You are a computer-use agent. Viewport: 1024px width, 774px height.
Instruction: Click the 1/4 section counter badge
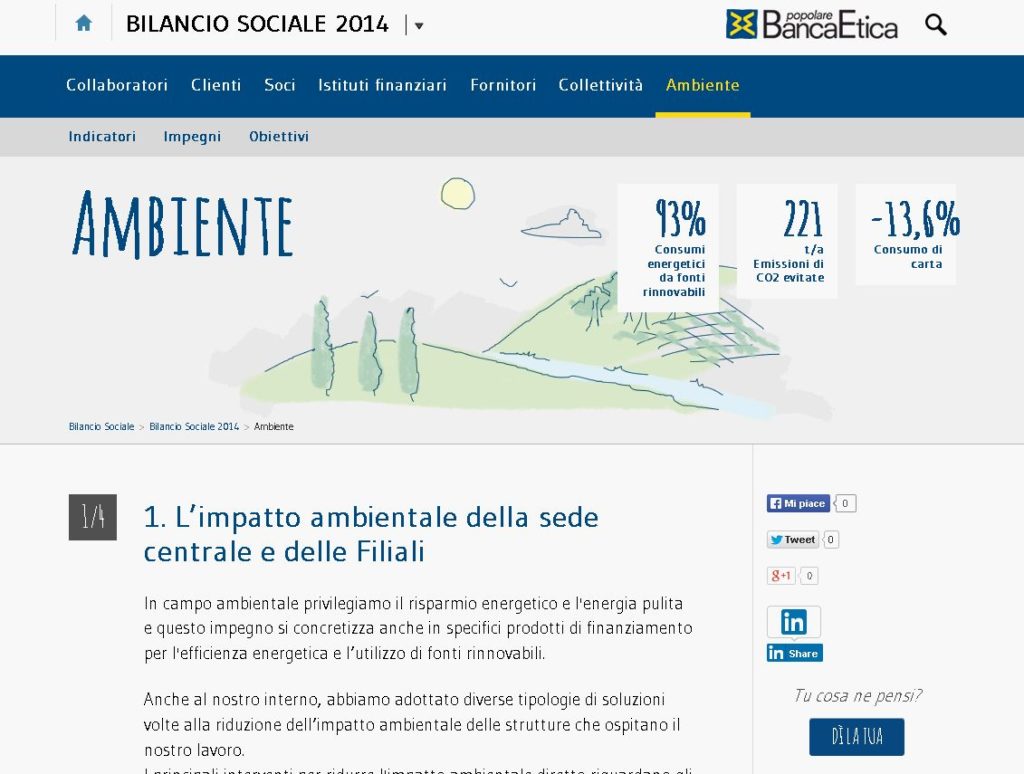(x=93, y=517)
